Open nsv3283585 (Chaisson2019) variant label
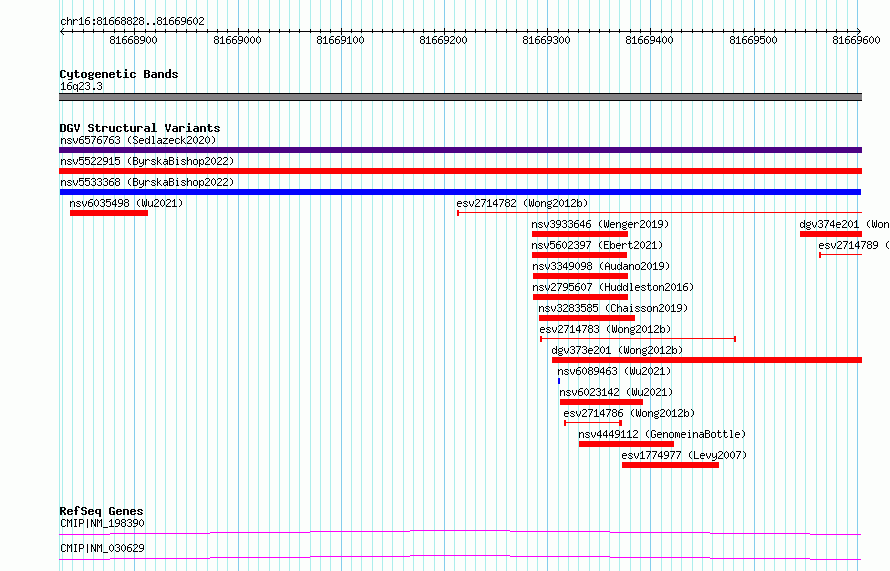The width and height of the screenshot is (890, 571). coord(613,308)
